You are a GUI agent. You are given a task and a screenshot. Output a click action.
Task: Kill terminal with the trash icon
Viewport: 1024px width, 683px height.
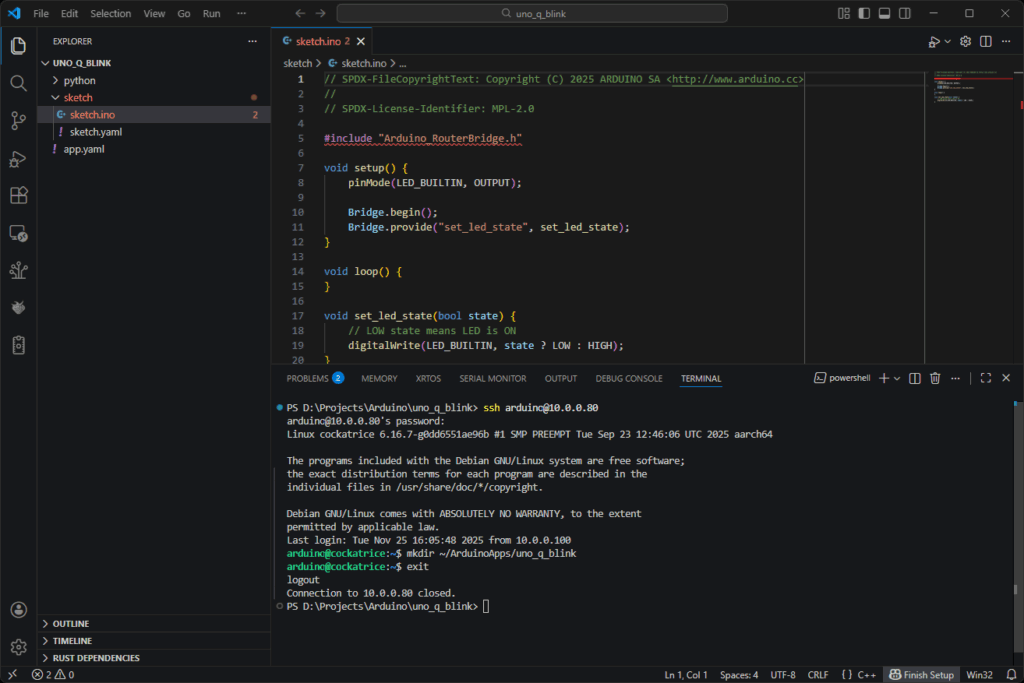[x=935, y=378]
